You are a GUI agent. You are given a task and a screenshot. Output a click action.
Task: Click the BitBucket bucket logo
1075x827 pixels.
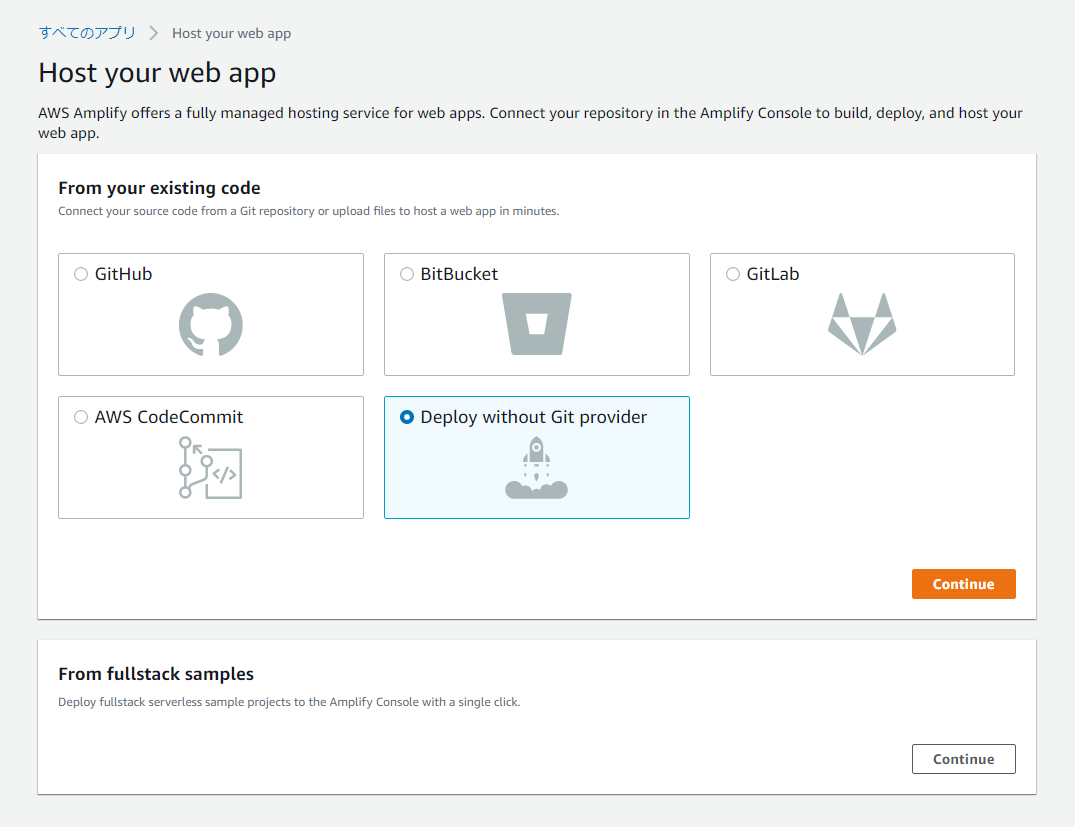(537, 324)
